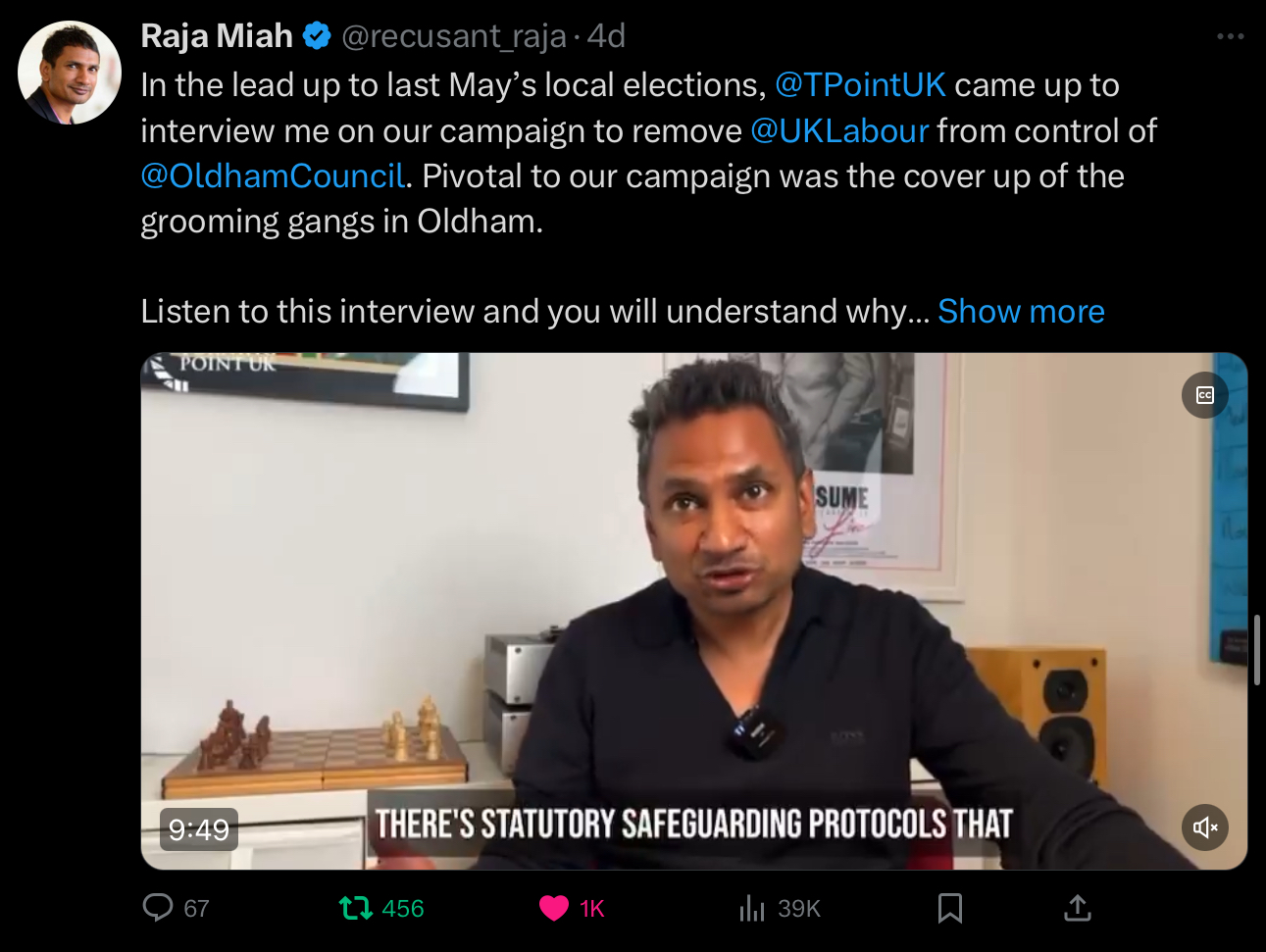Open the 4d timestamp link
This screenshot has width=1266, height=952.
(x=606, y=36)
